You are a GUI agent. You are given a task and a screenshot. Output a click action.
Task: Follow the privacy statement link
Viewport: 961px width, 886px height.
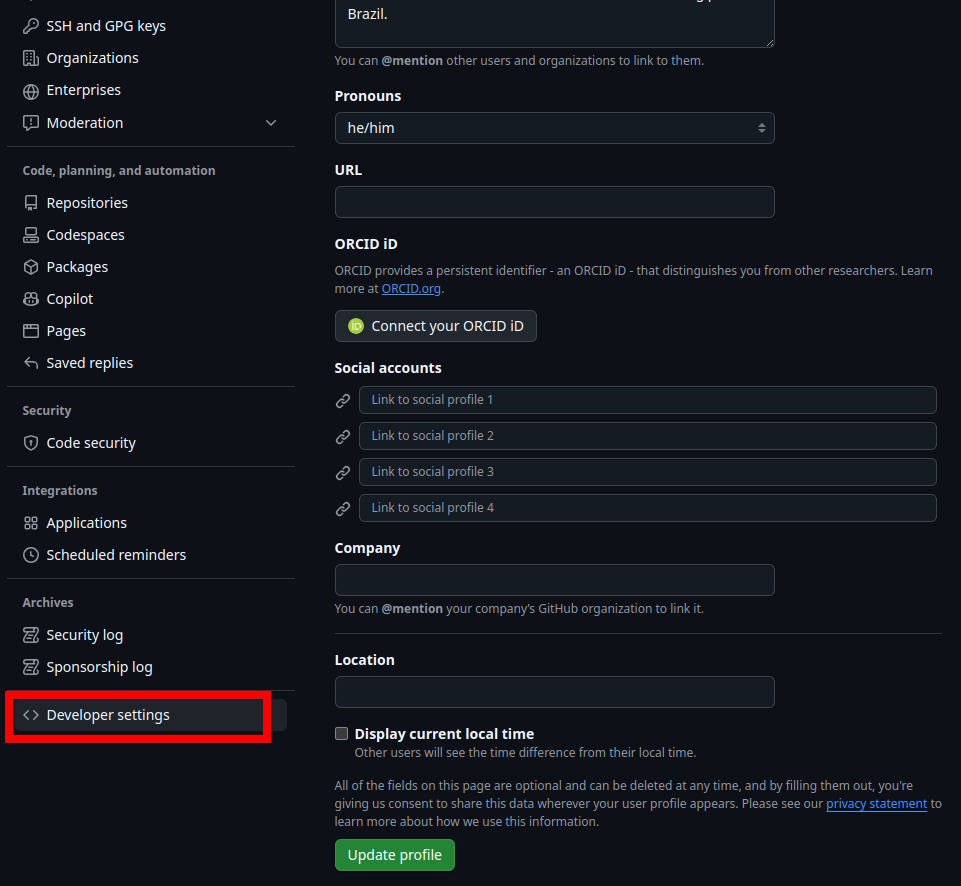pos(876,804)
